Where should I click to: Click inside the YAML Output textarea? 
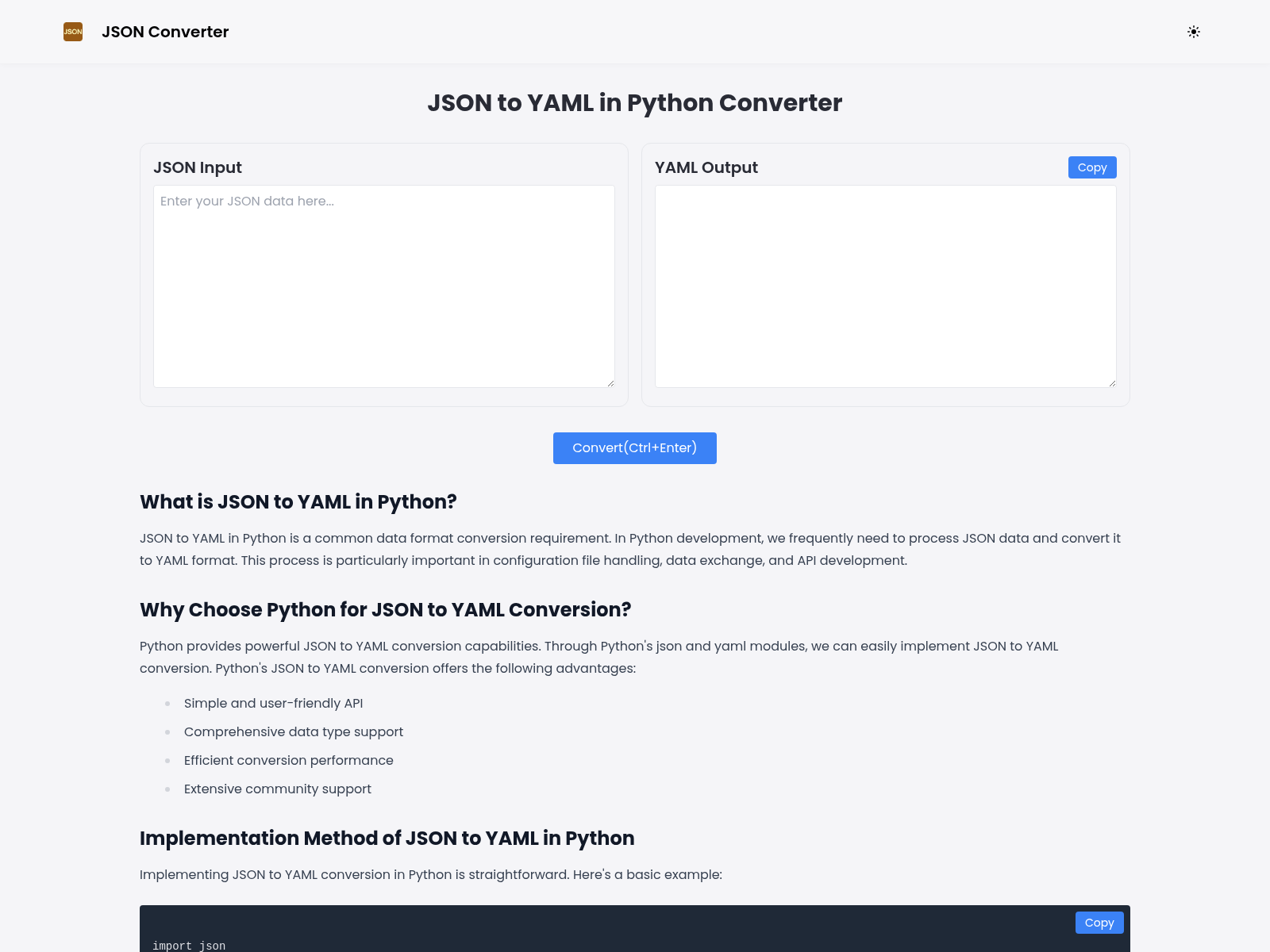click(x=885, y=286)
